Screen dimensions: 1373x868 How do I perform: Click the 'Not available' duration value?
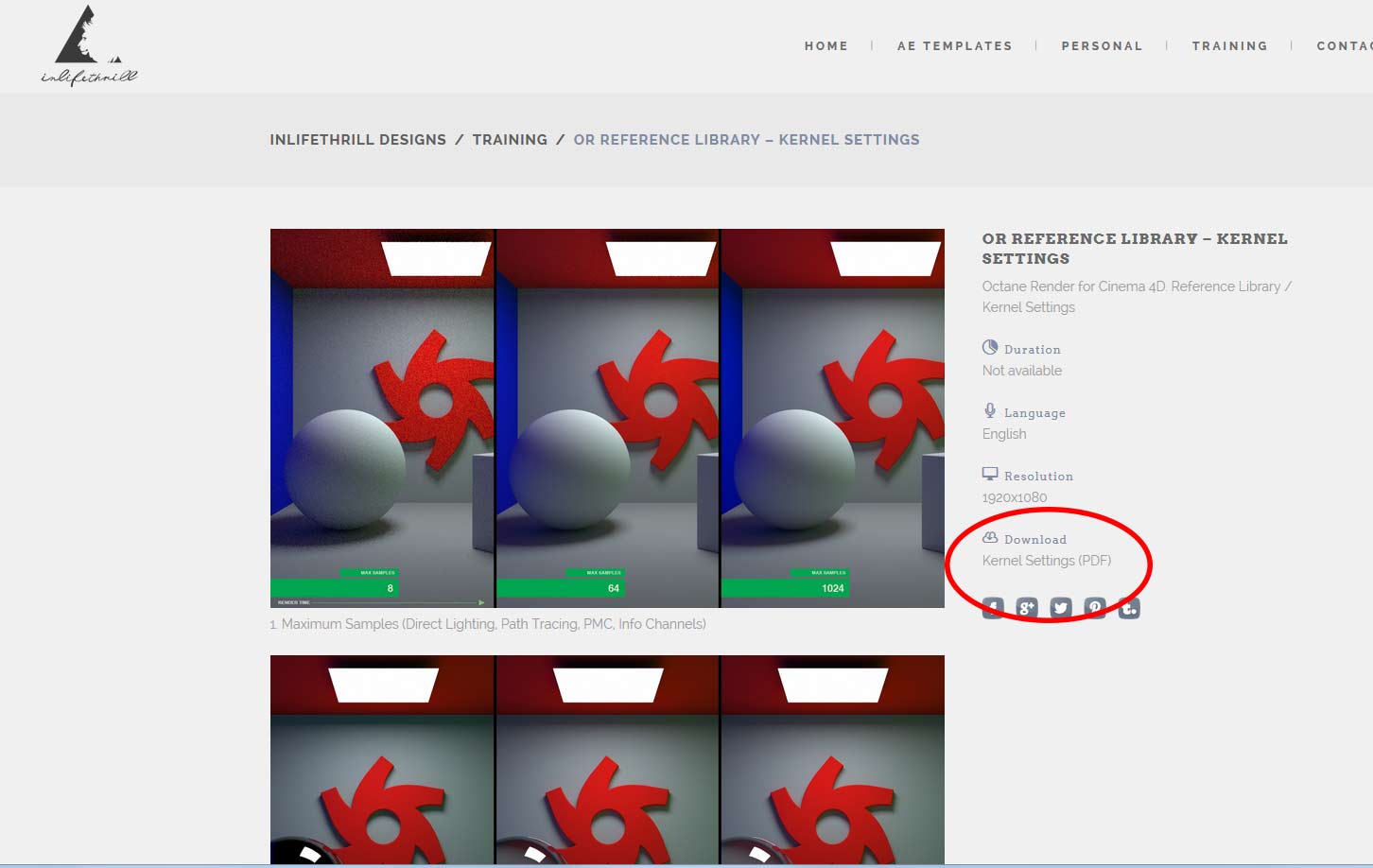click(1022, 371)
